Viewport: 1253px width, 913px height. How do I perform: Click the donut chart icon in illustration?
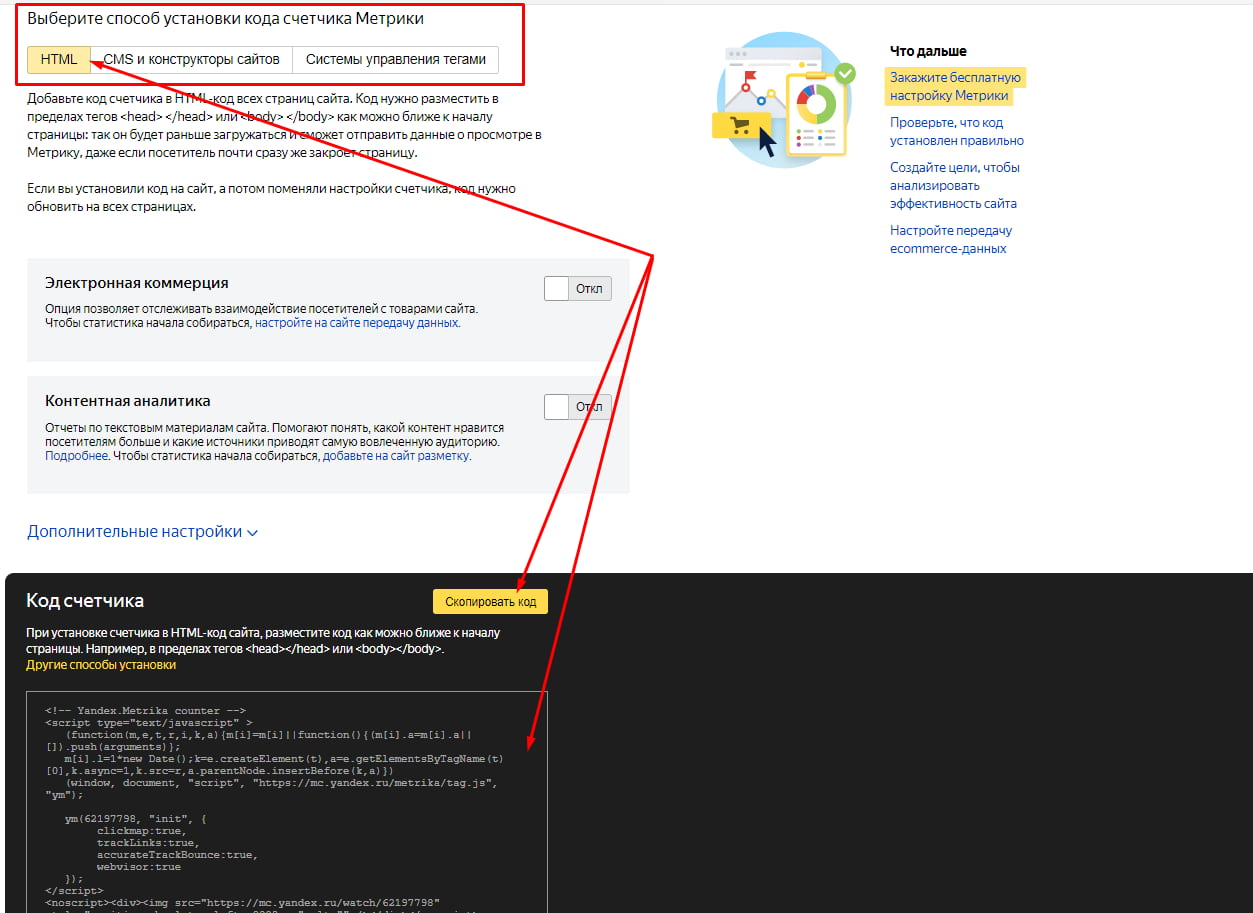point(816,103)
